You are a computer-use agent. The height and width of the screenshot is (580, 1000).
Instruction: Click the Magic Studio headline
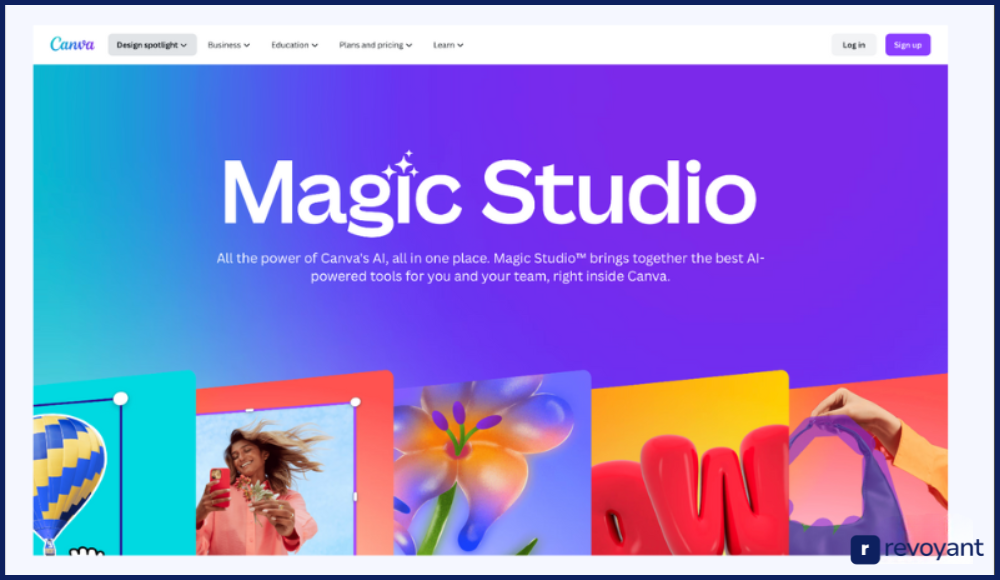(x=490, y=193)
